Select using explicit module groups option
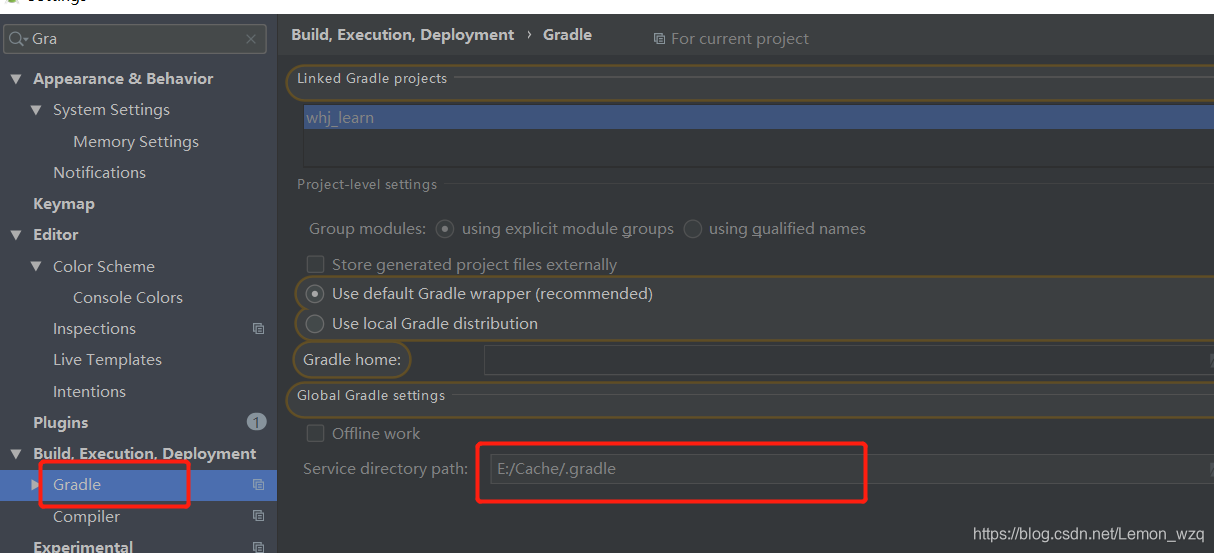 (445, 229)
